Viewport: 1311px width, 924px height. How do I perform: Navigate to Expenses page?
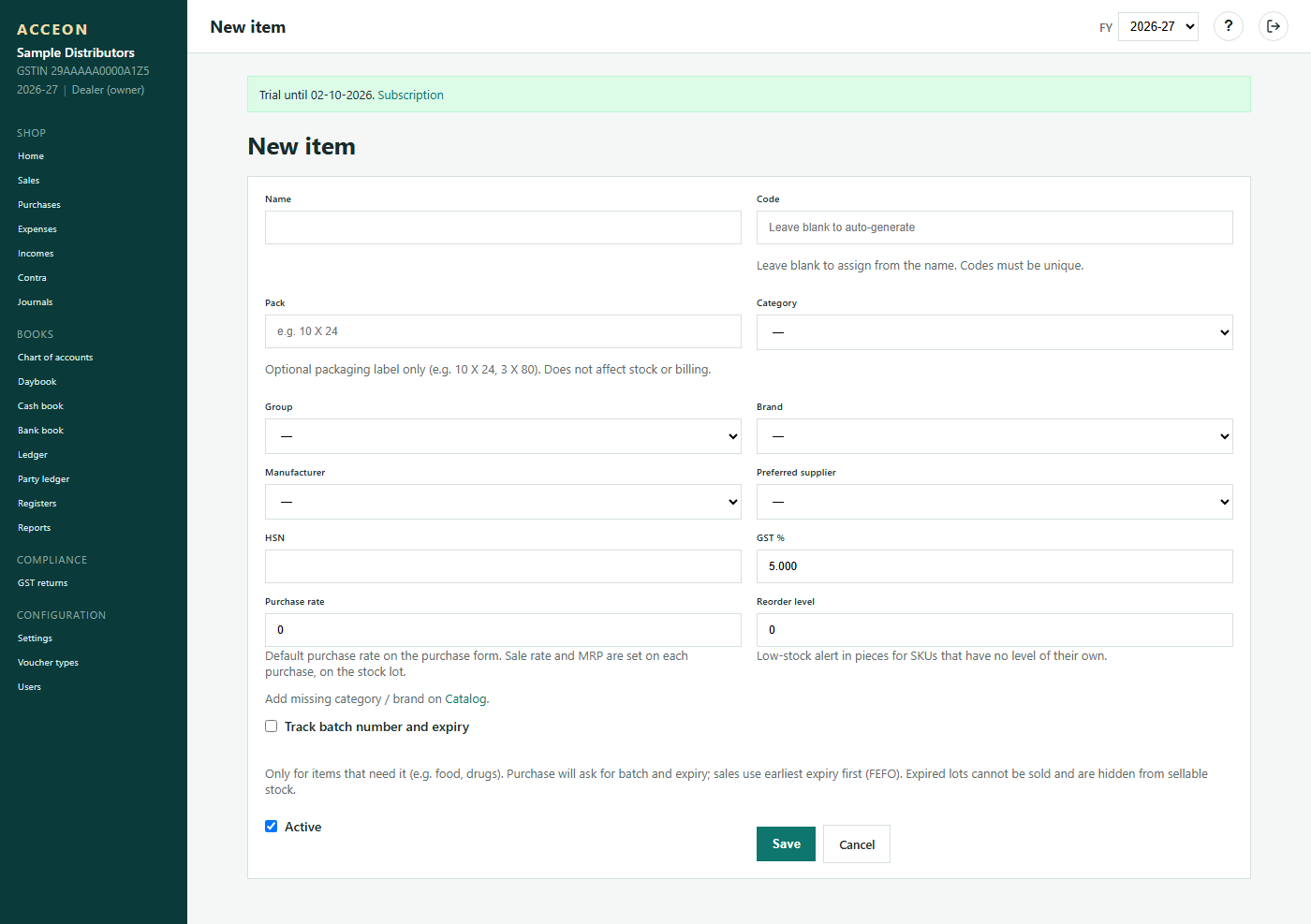coord(37,229)
